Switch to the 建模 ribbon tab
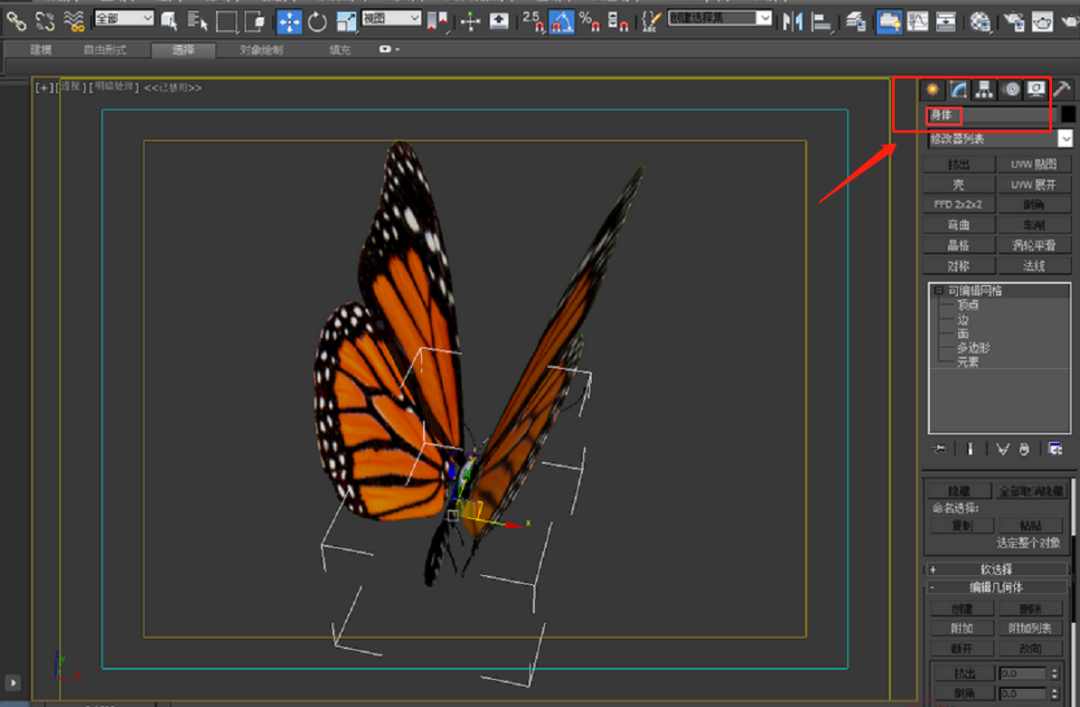Viewport: 1080px width, 707px height. pos(41,50)
